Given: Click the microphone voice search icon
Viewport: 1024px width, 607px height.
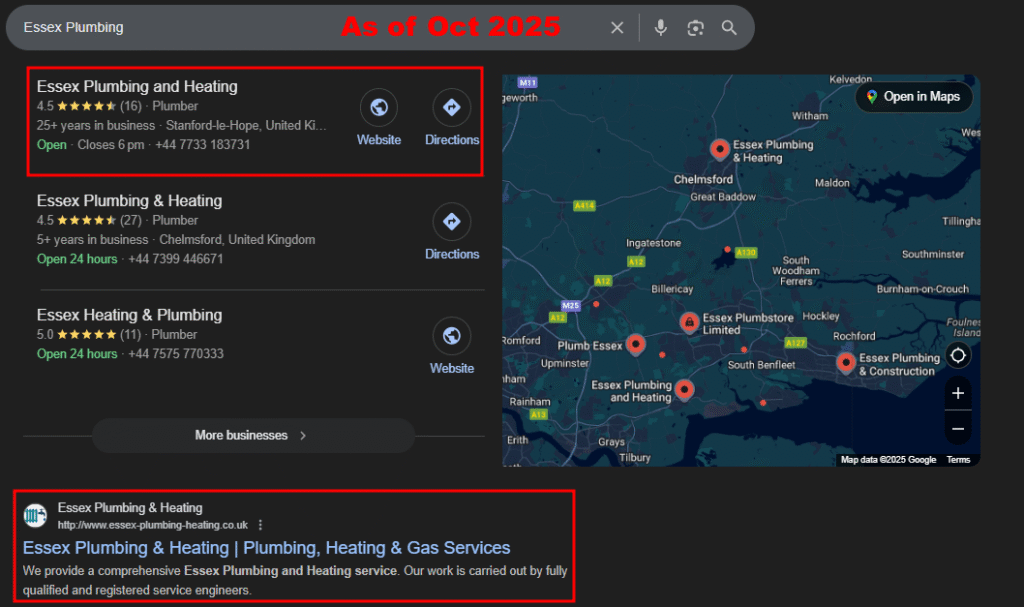Looking at the screenshot, I should (x=660, y=28).
